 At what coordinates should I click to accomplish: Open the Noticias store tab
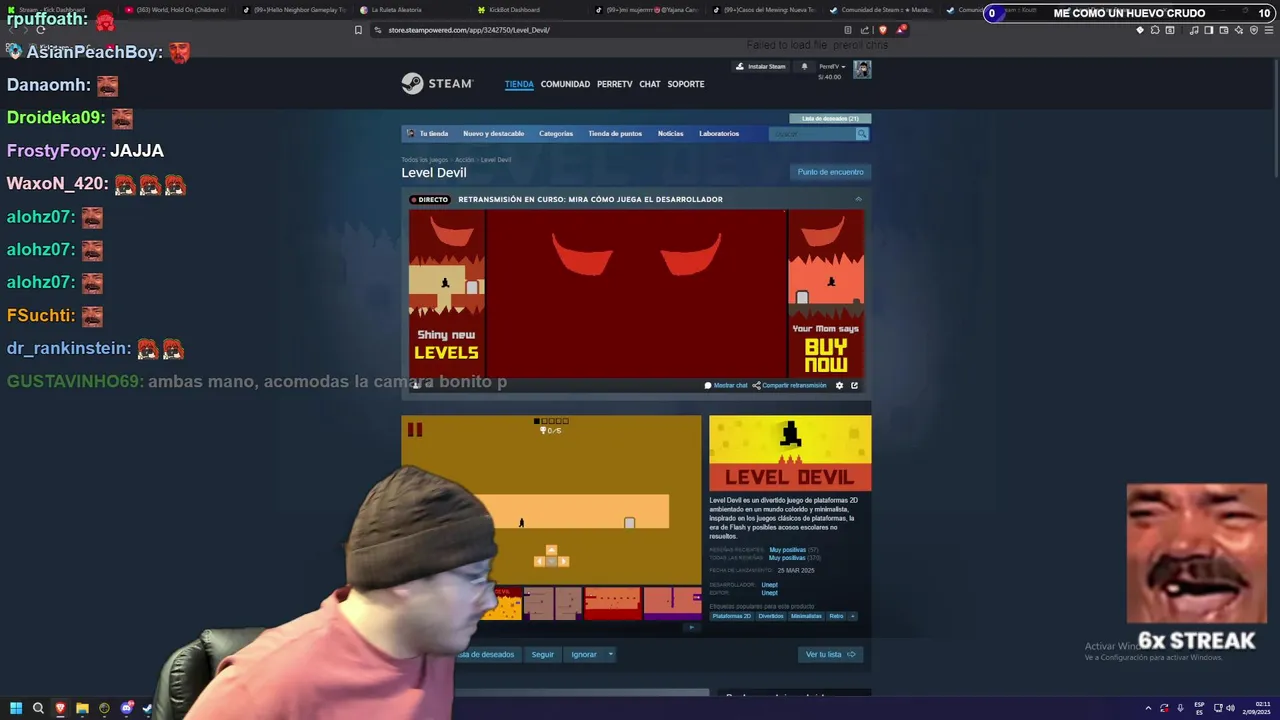[670, 133]
